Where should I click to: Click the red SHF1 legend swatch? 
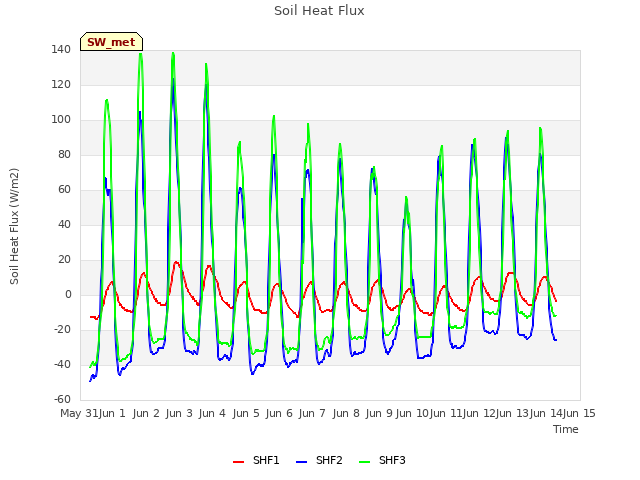click(238, 462)
